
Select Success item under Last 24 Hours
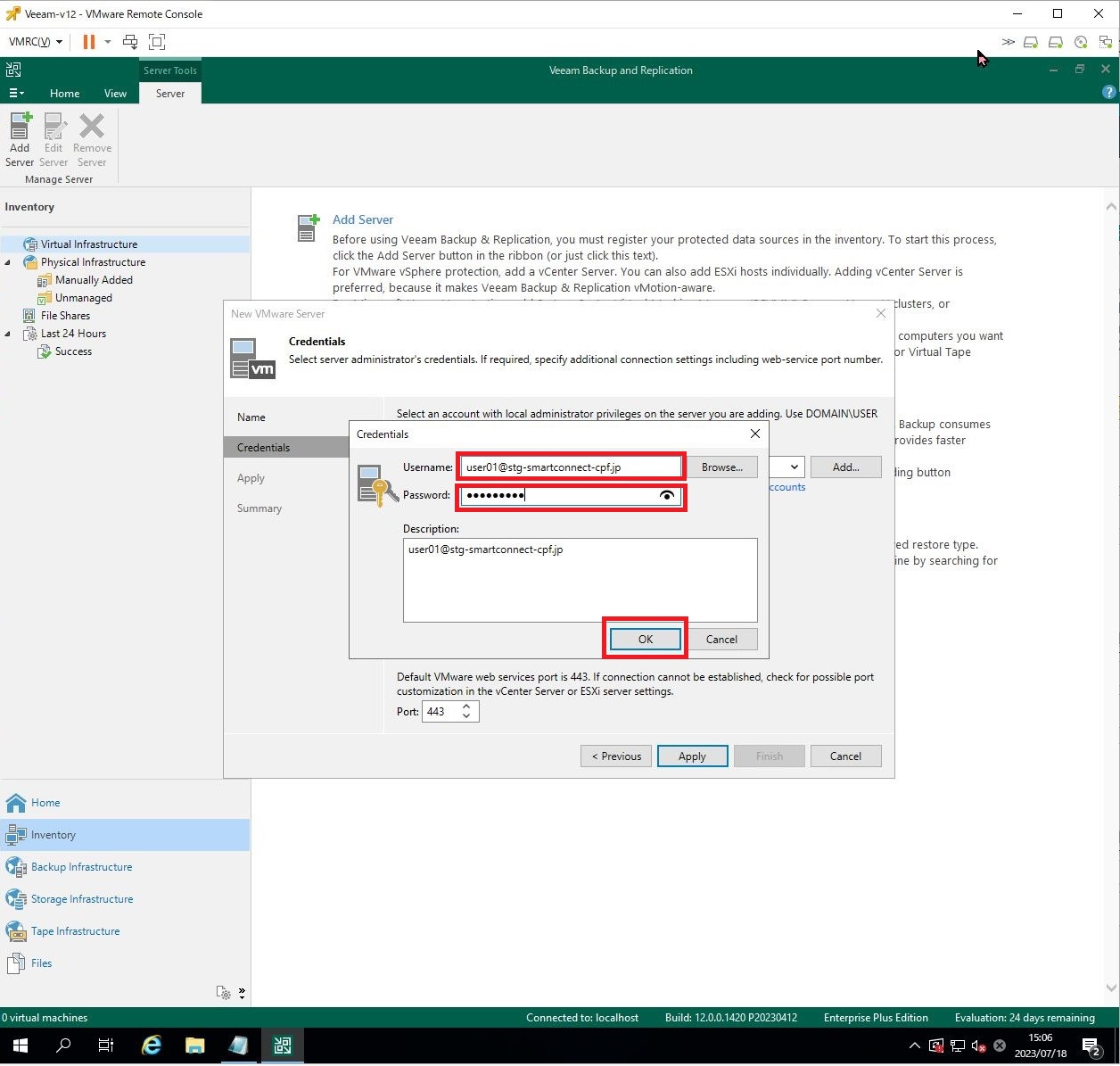(x=73, y=351)
